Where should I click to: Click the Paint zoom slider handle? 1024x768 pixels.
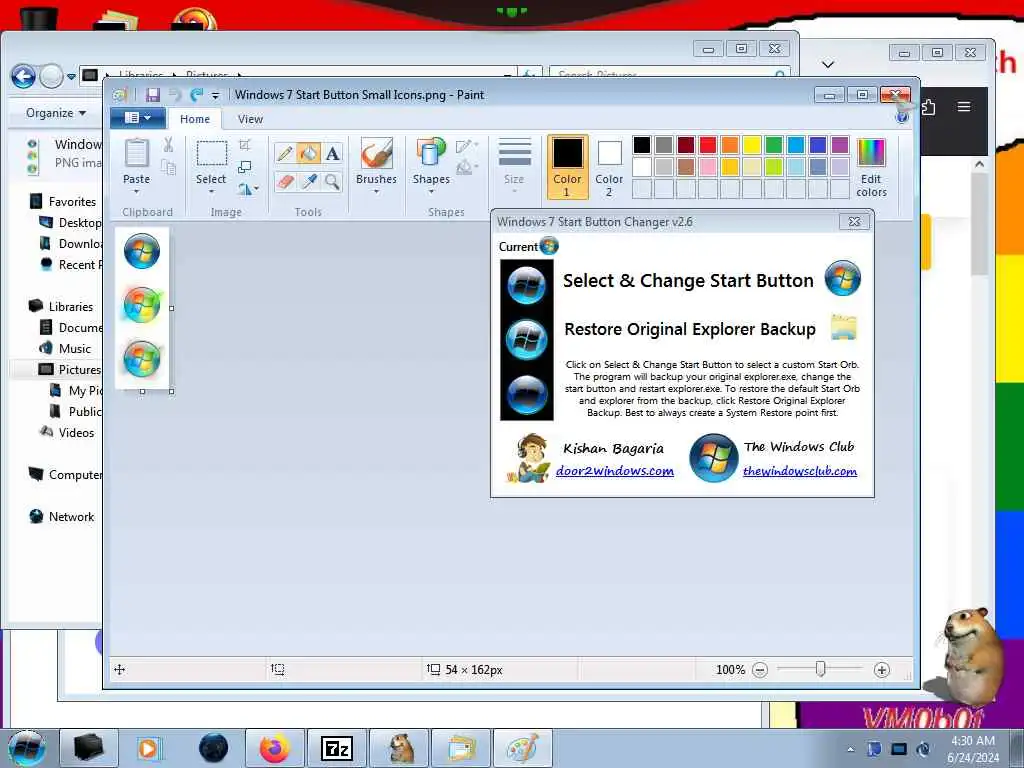pyautogui.click(x=821, y=669)
